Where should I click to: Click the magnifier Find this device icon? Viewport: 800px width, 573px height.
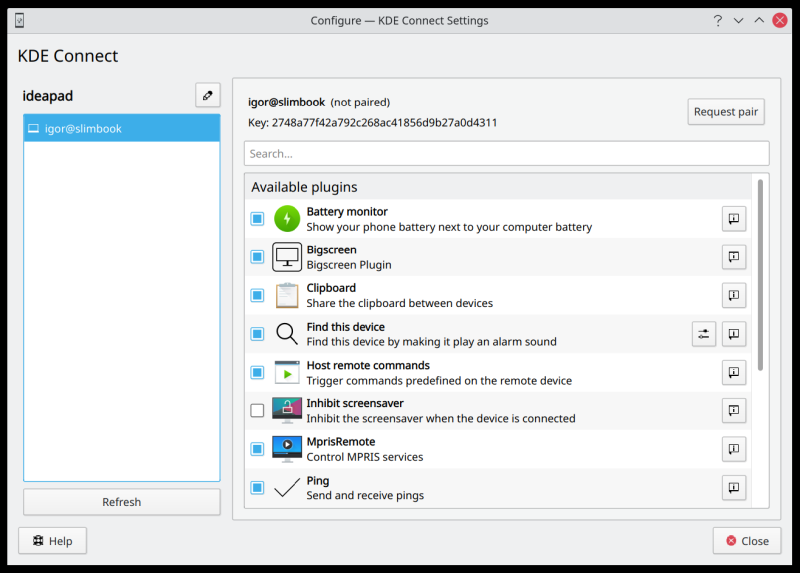pyautogui.click(x=287, y=334)
